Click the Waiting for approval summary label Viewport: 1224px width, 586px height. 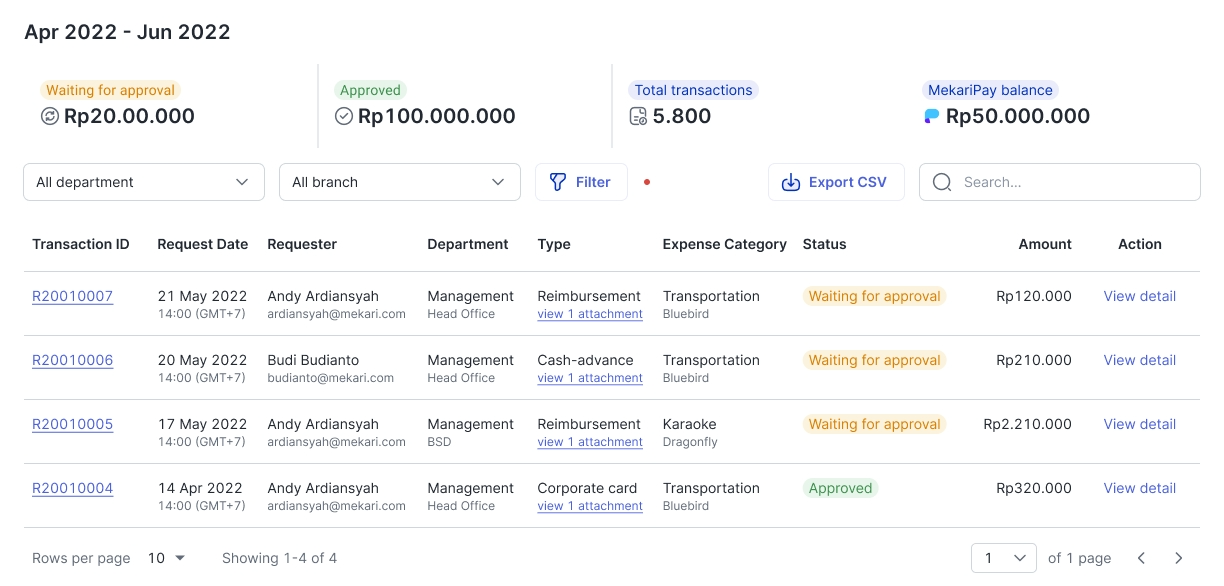point(111,90)
